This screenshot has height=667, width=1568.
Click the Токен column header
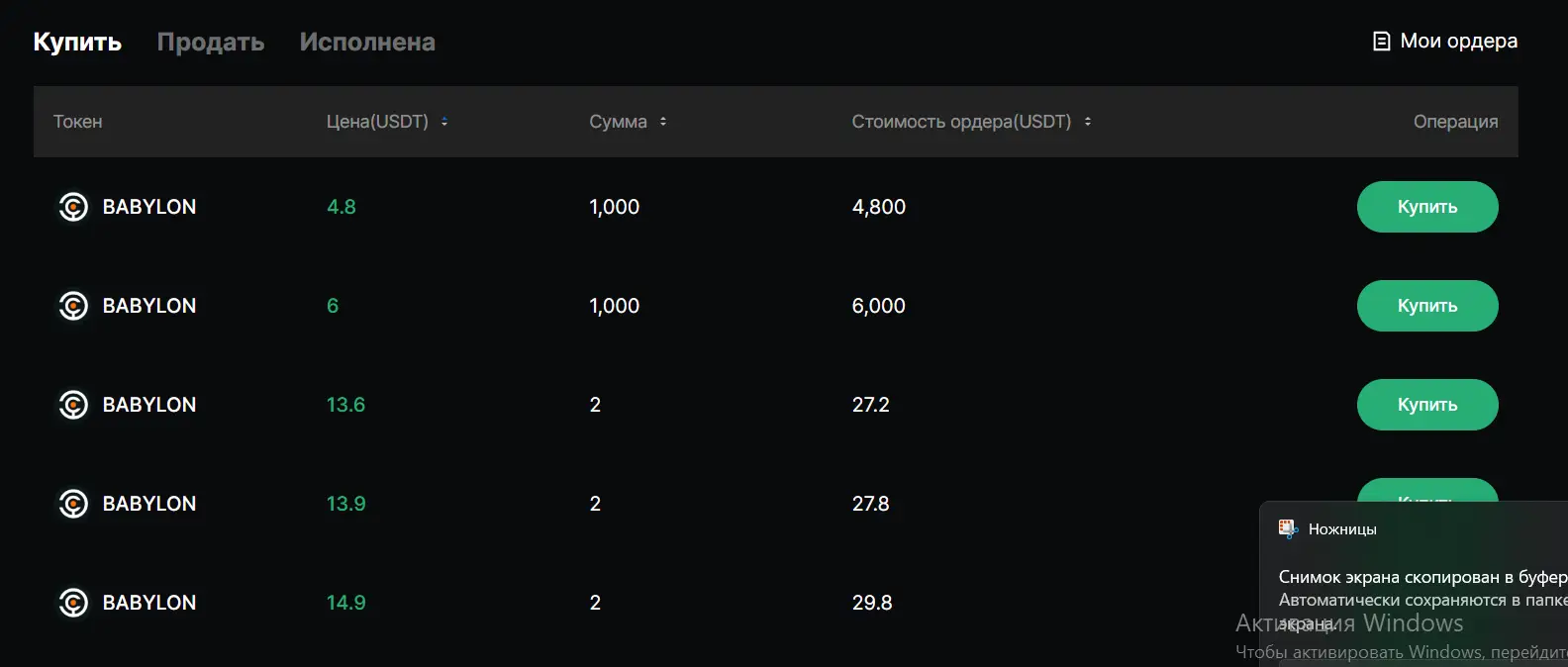coord(78,122)
